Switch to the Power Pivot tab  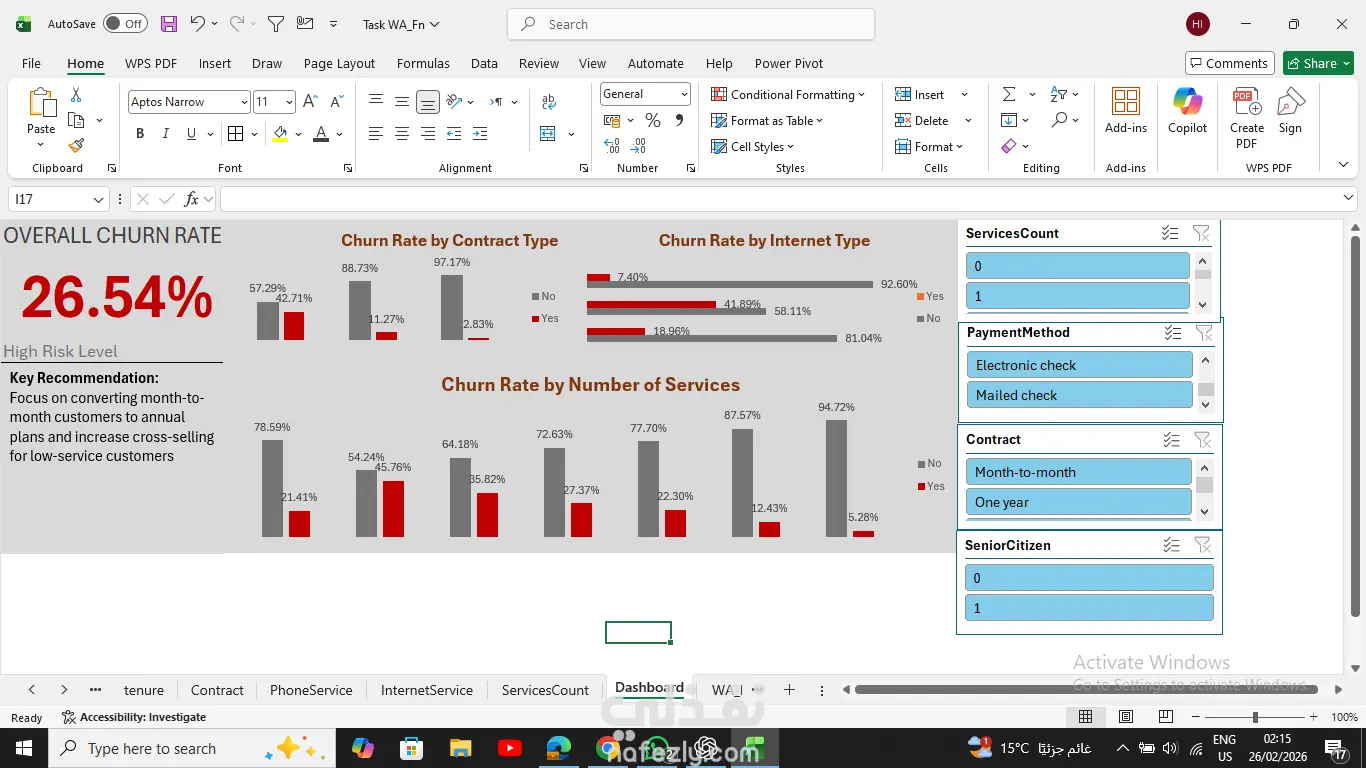coord(789,63)
